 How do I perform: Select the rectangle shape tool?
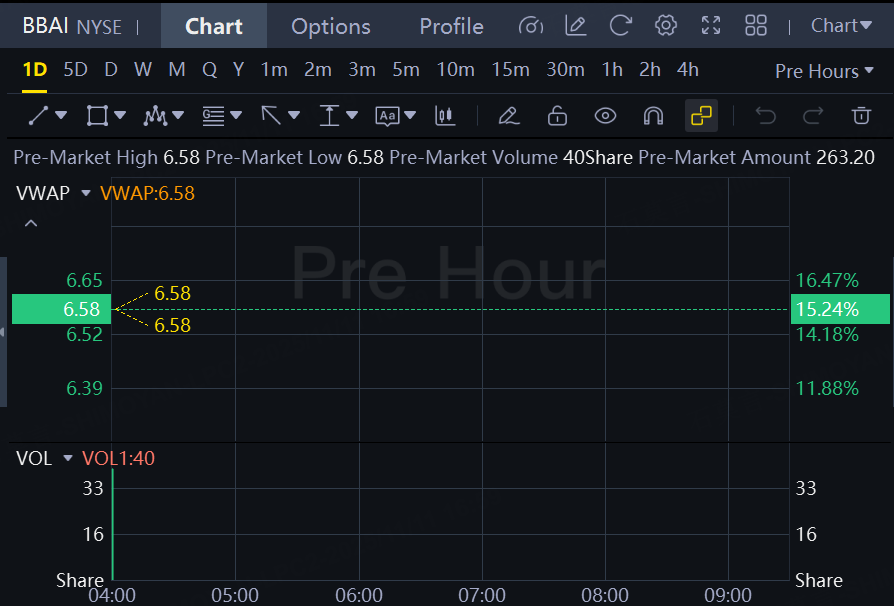(97, 116)
